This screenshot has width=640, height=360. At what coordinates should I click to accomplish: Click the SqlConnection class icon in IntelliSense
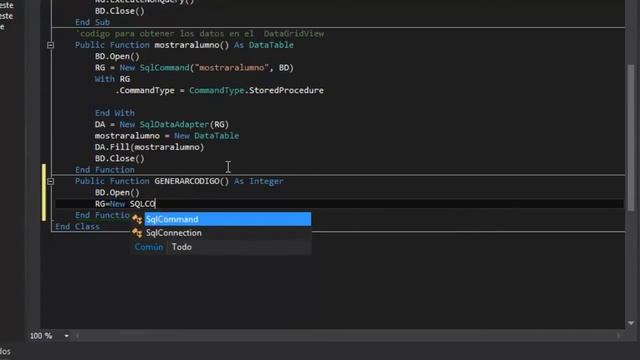click(x=137, y=233)
